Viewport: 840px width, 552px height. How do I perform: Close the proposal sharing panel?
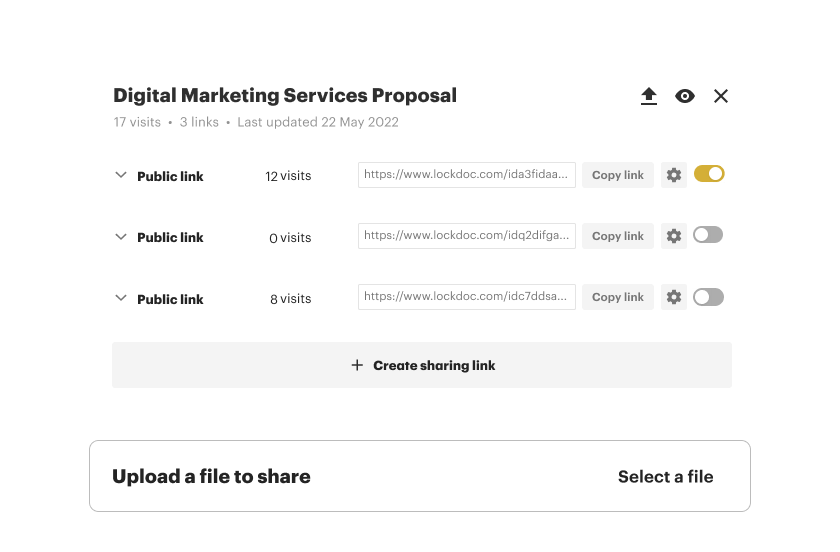point(721,96)
